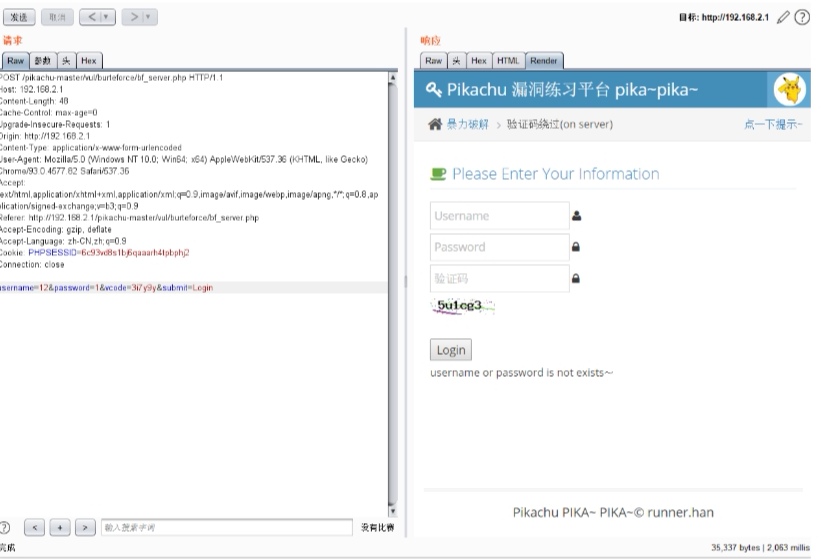Click the Referer header line

point(129,218)
